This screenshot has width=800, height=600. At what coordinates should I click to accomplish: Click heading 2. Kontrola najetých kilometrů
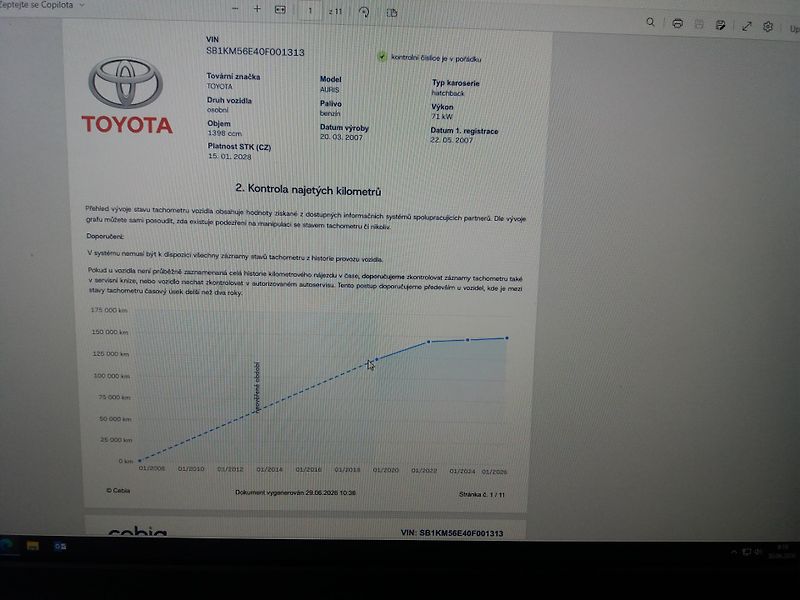tap(308, 190)
